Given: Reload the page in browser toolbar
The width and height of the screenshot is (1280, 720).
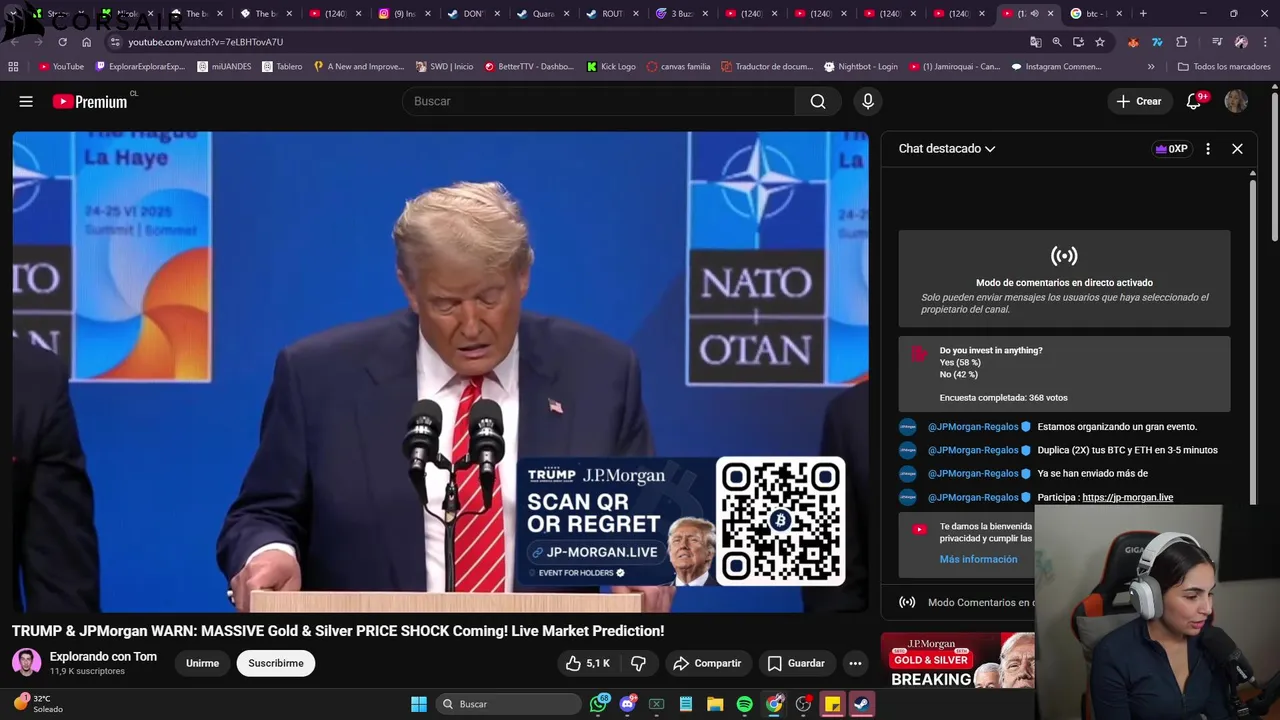Looking at the screenshot, I should [x=62, y=42].
